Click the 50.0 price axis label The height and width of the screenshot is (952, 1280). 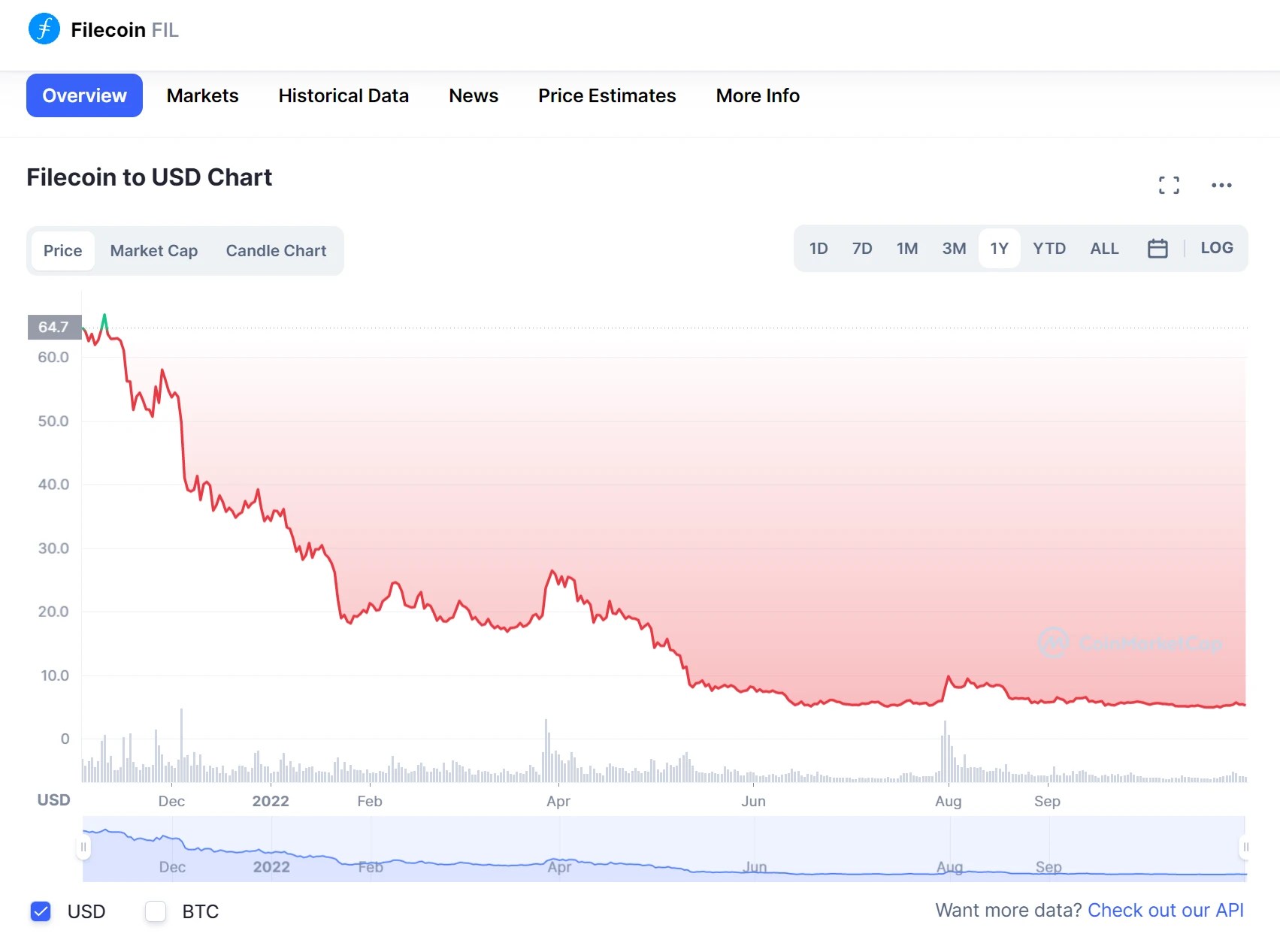(53, 421)
